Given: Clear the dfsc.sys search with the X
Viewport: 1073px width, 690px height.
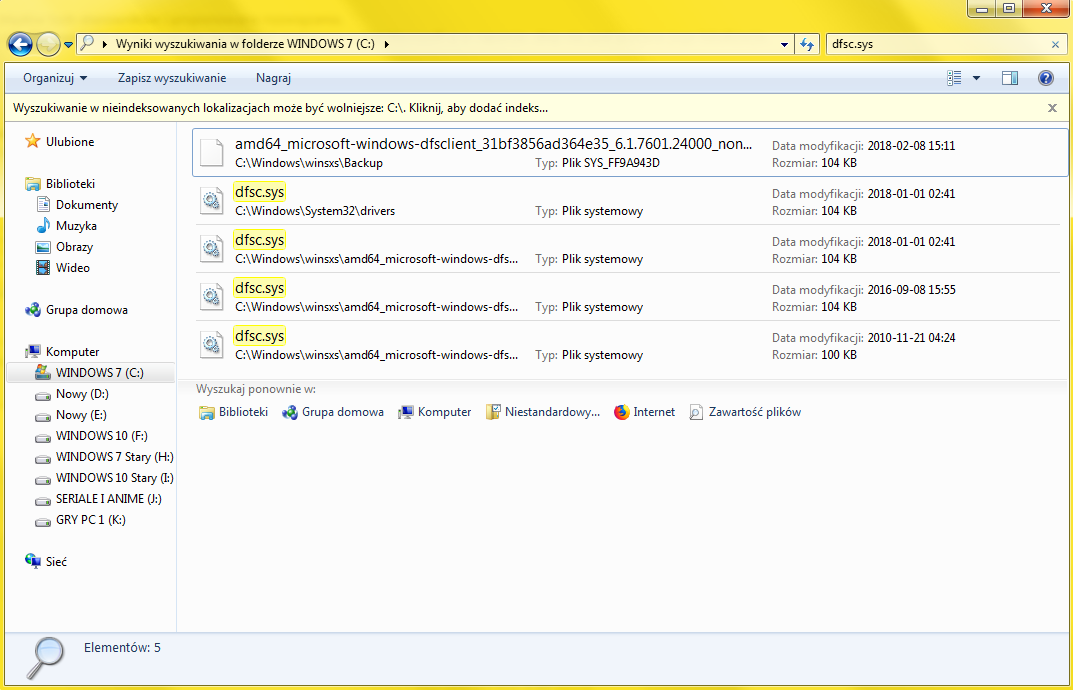Looking at the screenshot, I should click(1055, 44).
